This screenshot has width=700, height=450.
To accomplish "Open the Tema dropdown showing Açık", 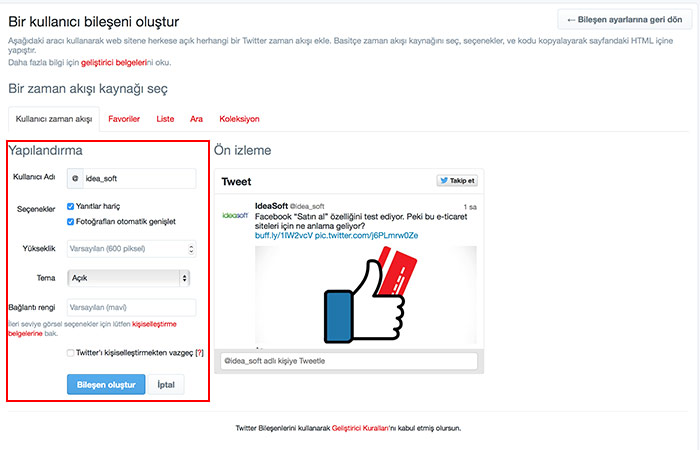I will tap(129, 278).
